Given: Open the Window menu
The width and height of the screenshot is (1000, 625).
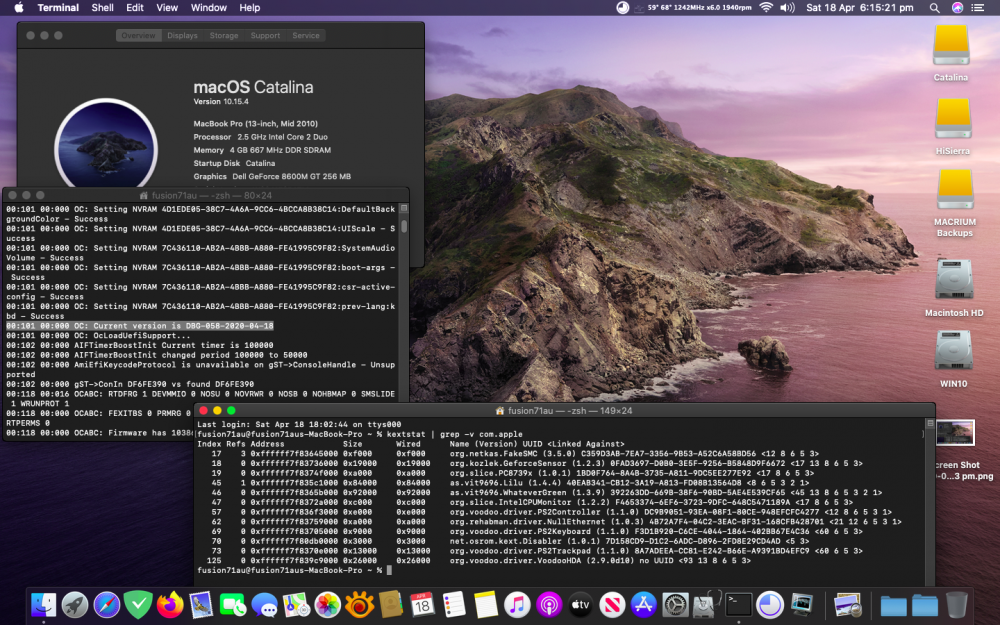Looking at the screenshot, I should pyautogui.click(x=209, y=8).
